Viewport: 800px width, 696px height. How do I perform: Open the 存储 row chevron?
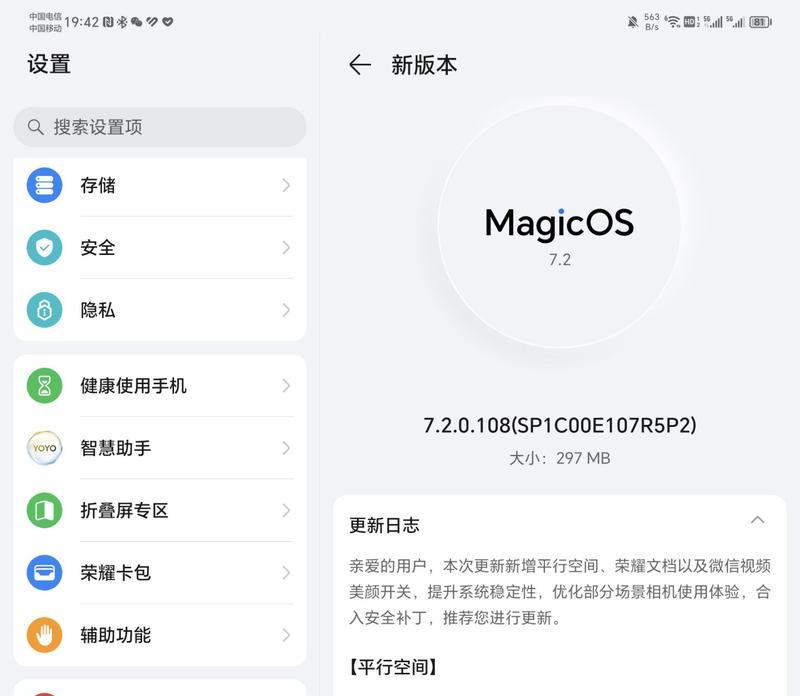(x=286, y=185)
